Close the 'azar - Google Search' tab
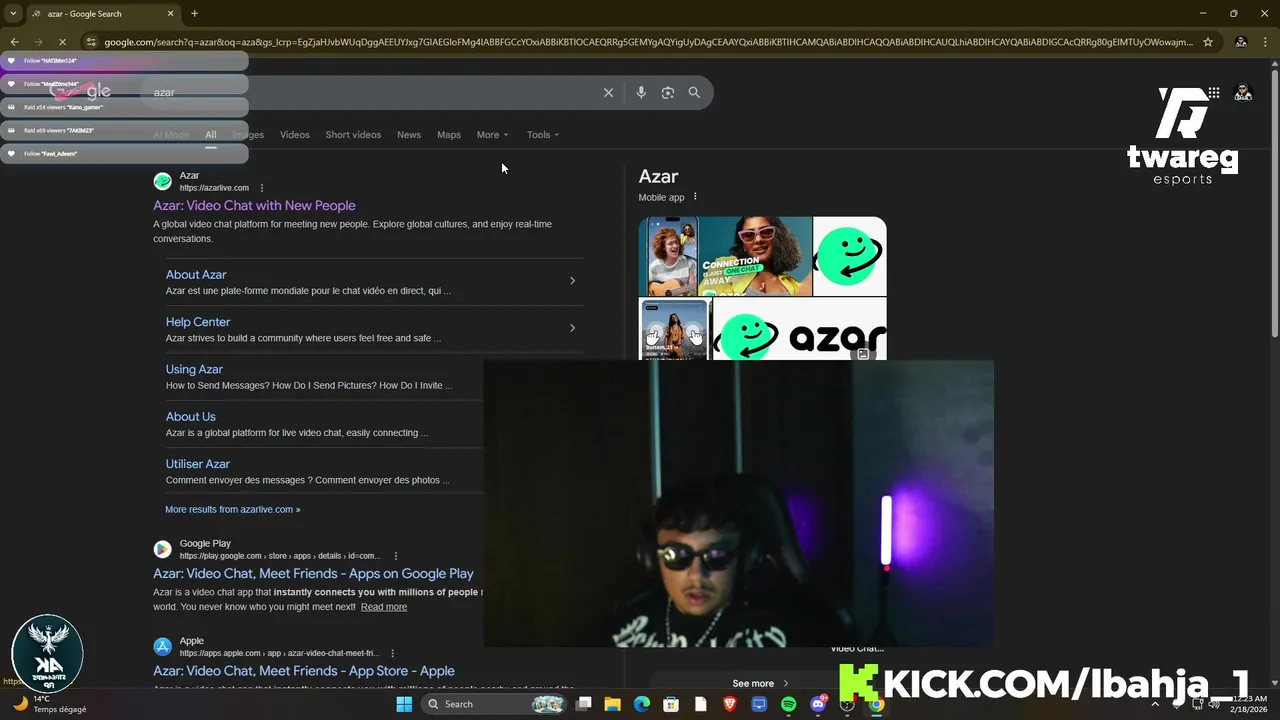Screen dimensions: 1280x720 coord(170,14)
